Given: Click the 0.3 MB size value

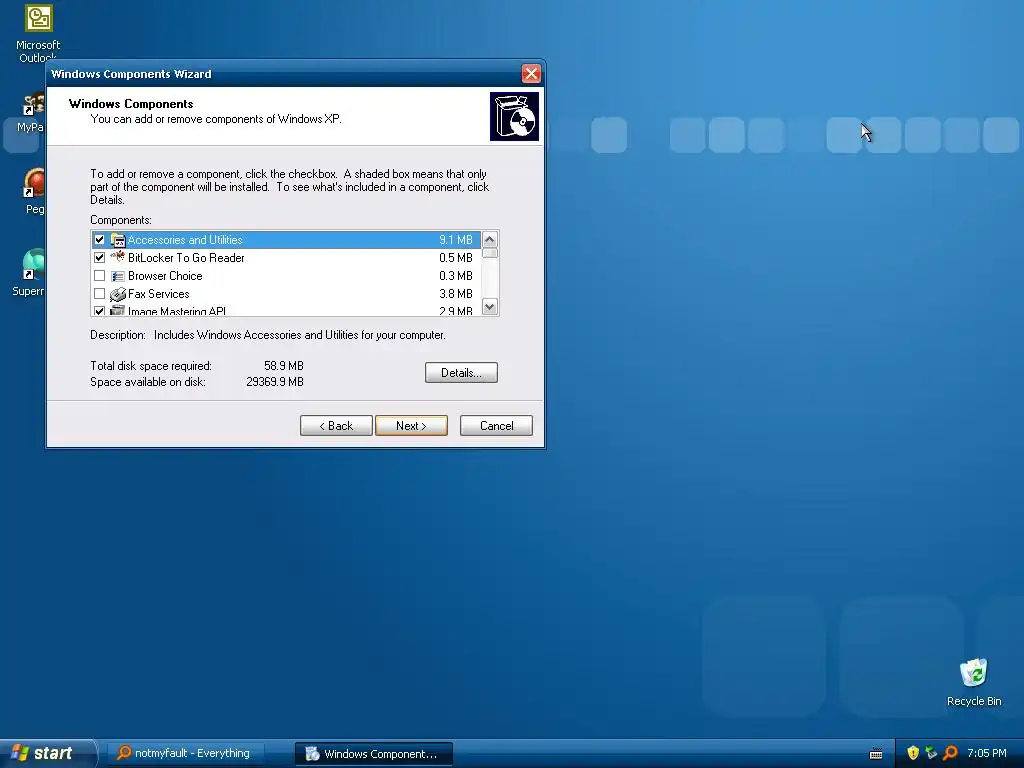Looking at the screenshot, I should point(456,276).
